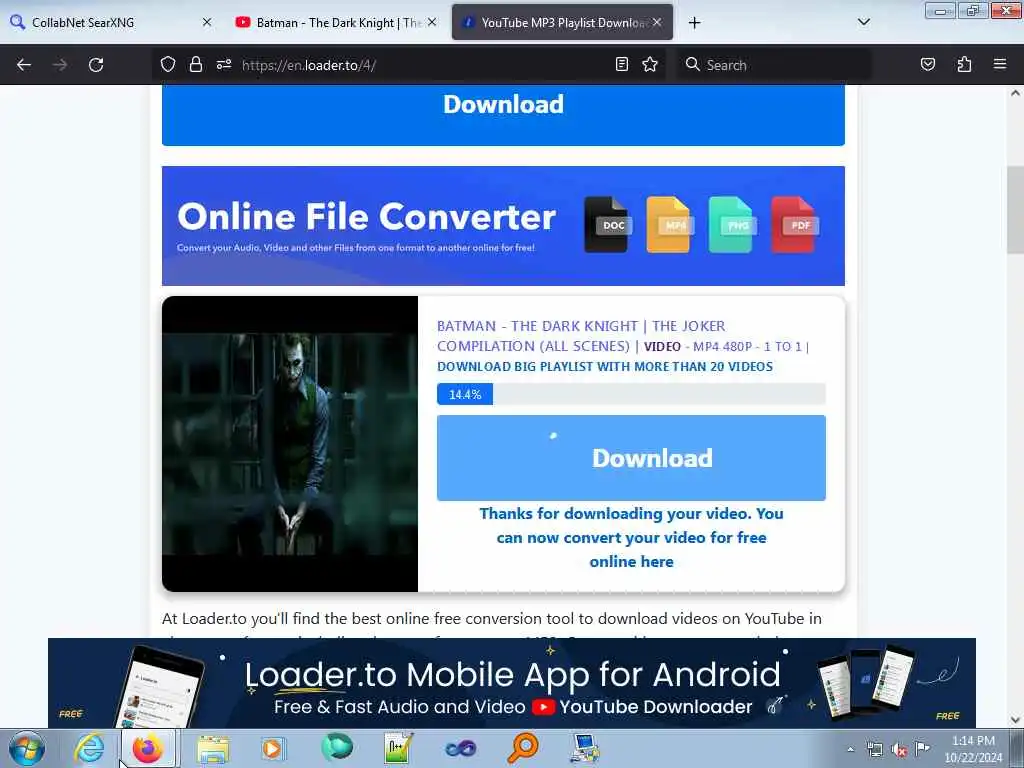Open the blue infinity app taskbar icon

pos(460,748)
